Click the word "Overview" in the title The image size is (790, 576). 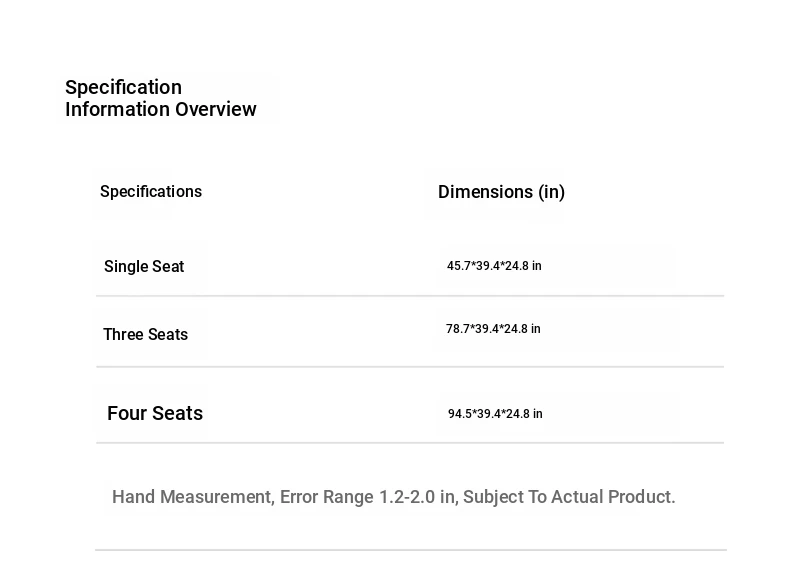coord(216,110)
